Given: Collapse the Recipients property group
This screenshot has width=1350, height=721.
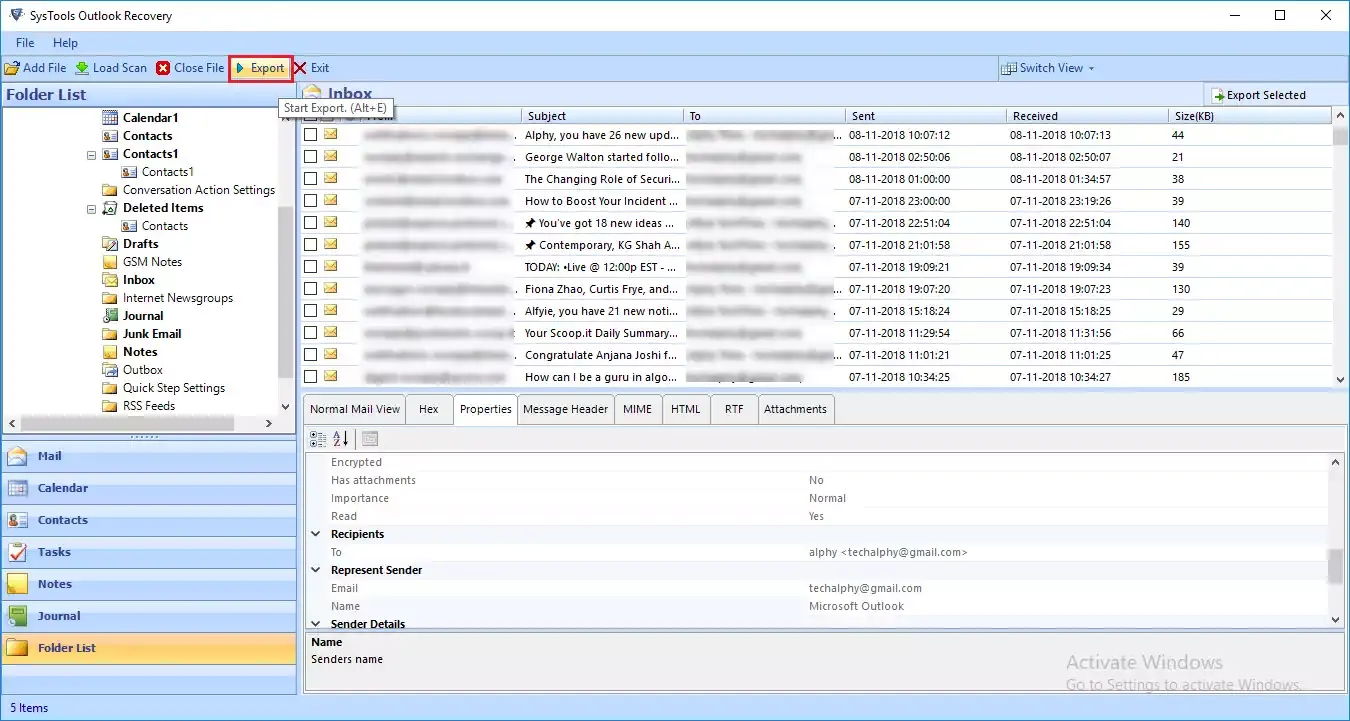Looking at the screenshot, I should pyautogui.click(x=317, y=534).
